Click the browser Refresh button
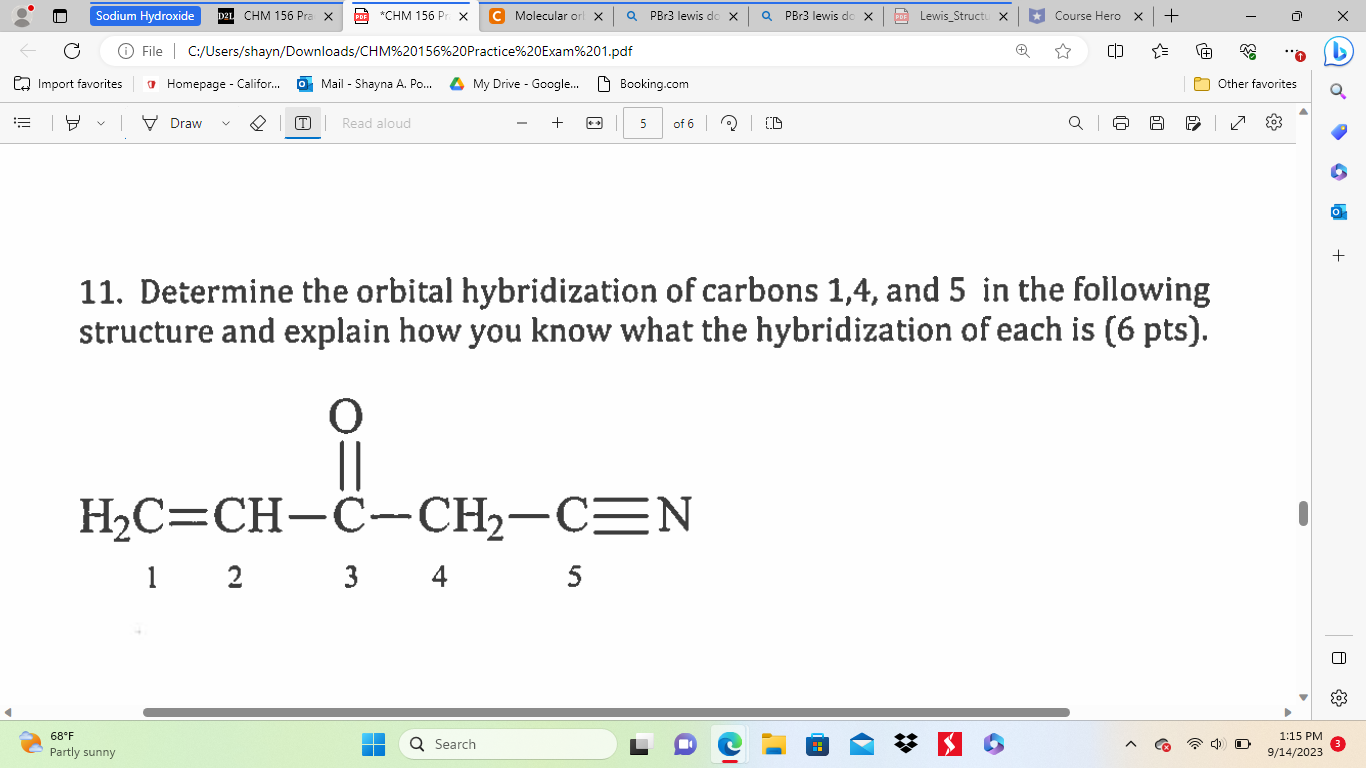1366x768 pixels. tap(72, 51)
